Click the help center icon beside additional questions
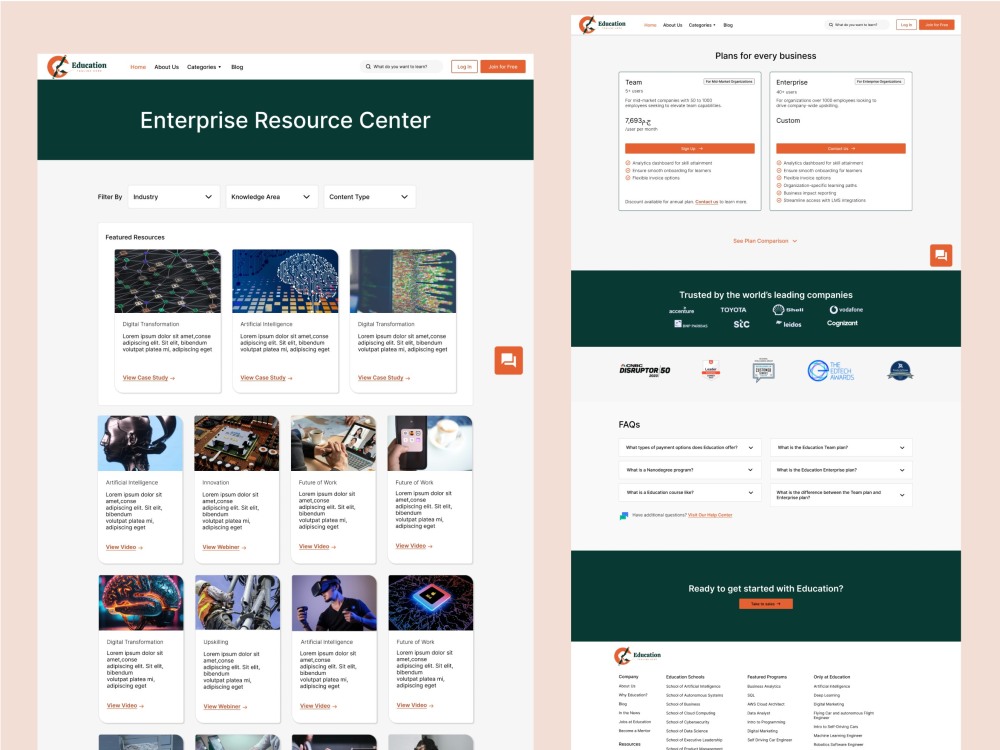The width and height of the screenshot is (1000, 750). pos(624,515)
